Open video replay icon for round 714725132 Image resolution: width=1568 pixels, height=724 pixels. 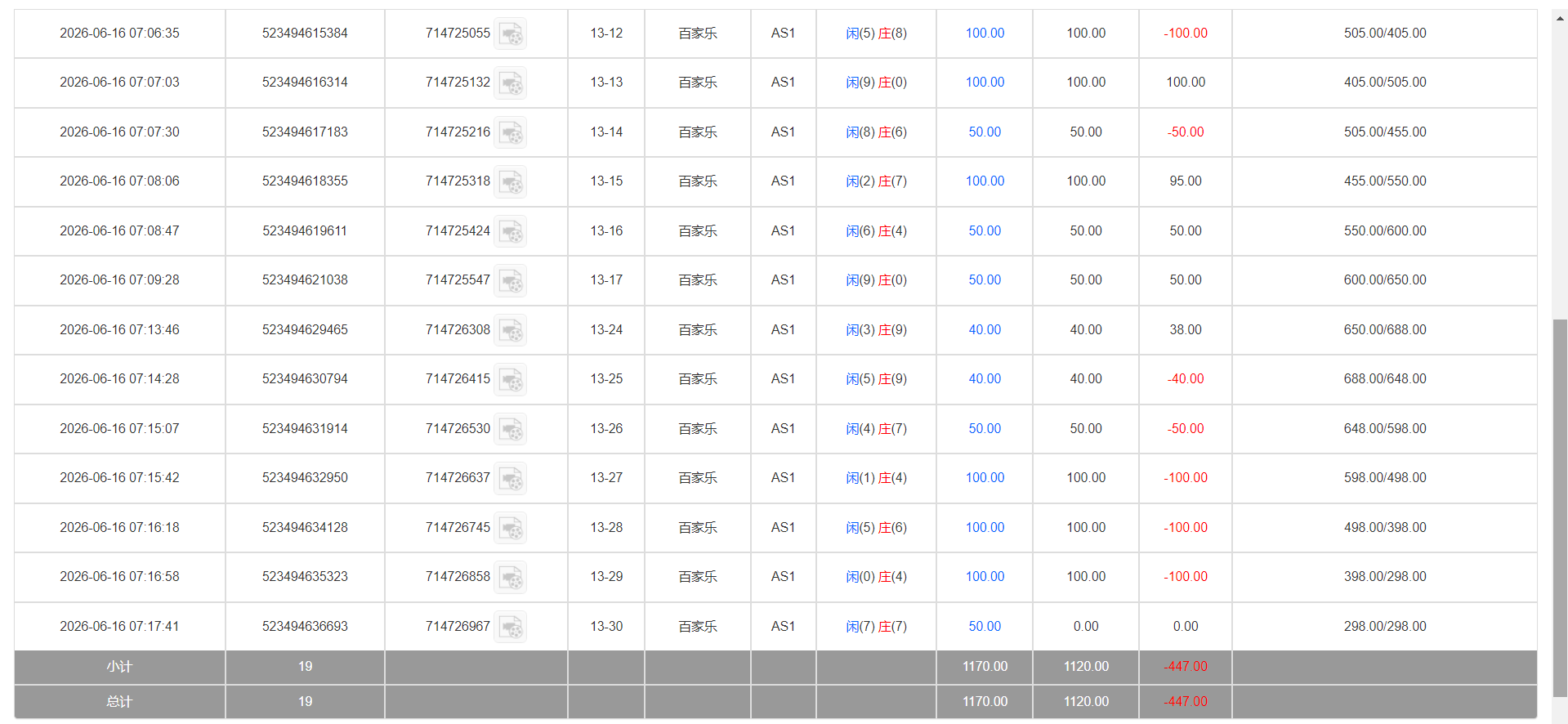tap(511, 83)
